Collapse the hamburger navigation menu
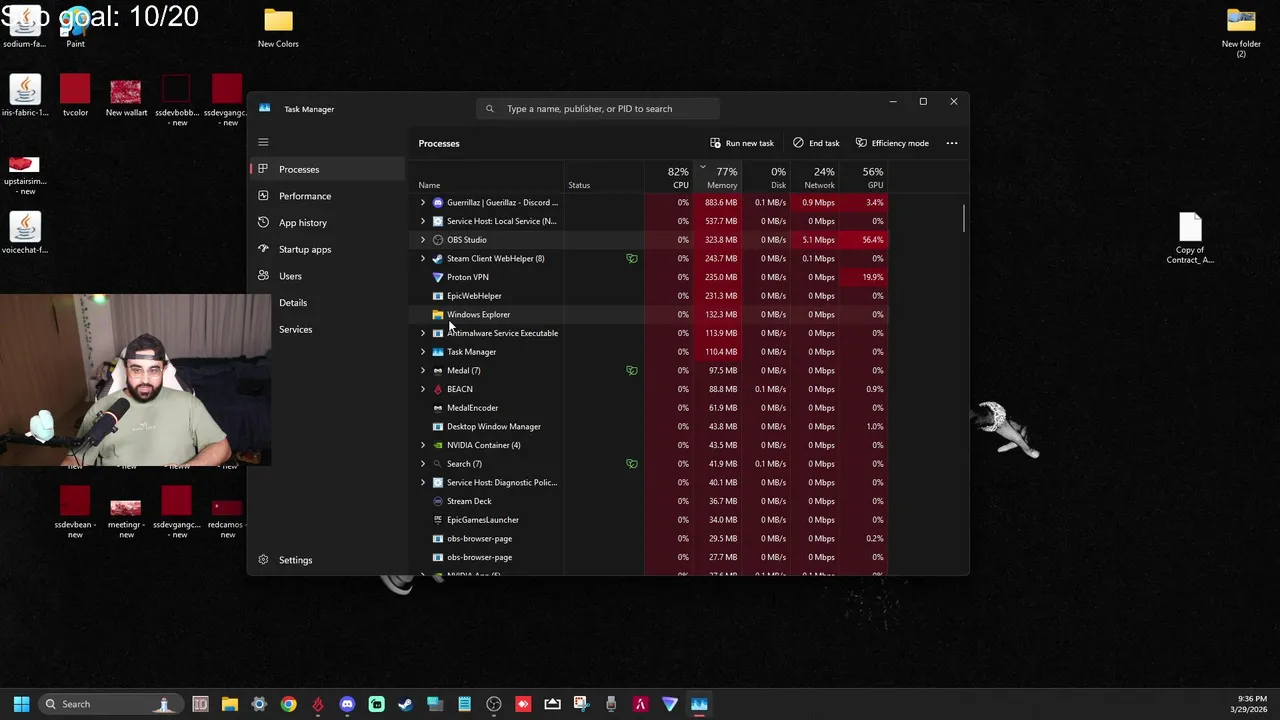Image resolution: width=1280 pixels, height=720 pixels. click(263, 142)
